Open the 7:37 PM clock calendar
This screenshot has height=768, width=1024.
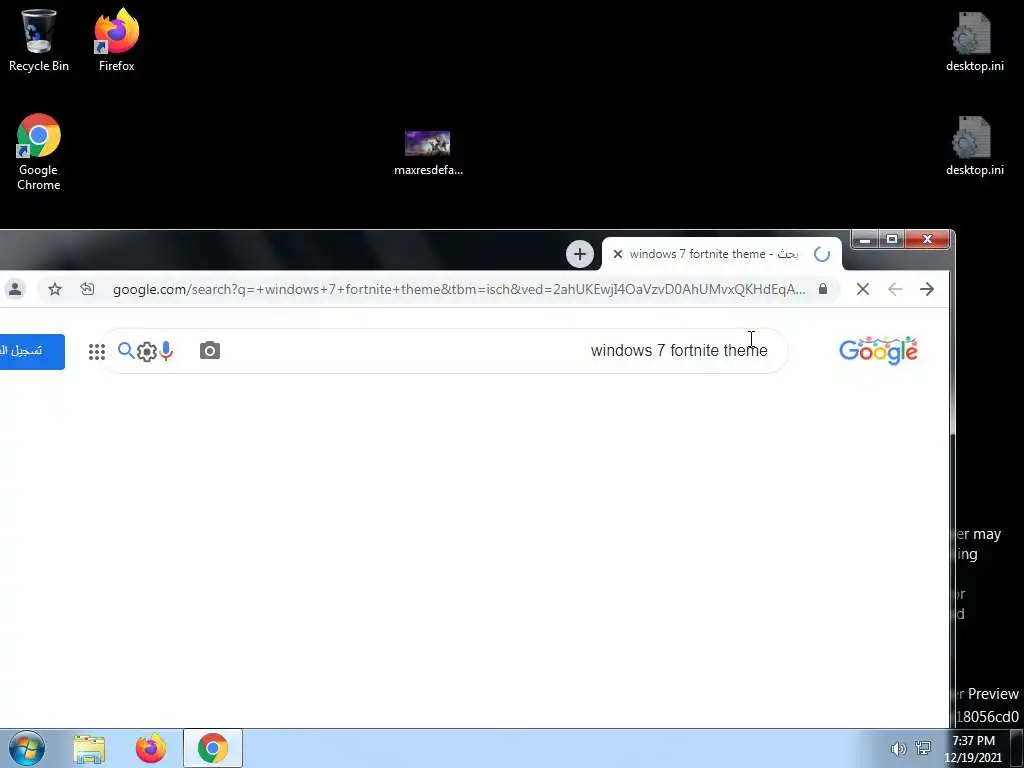coord(973,749)
